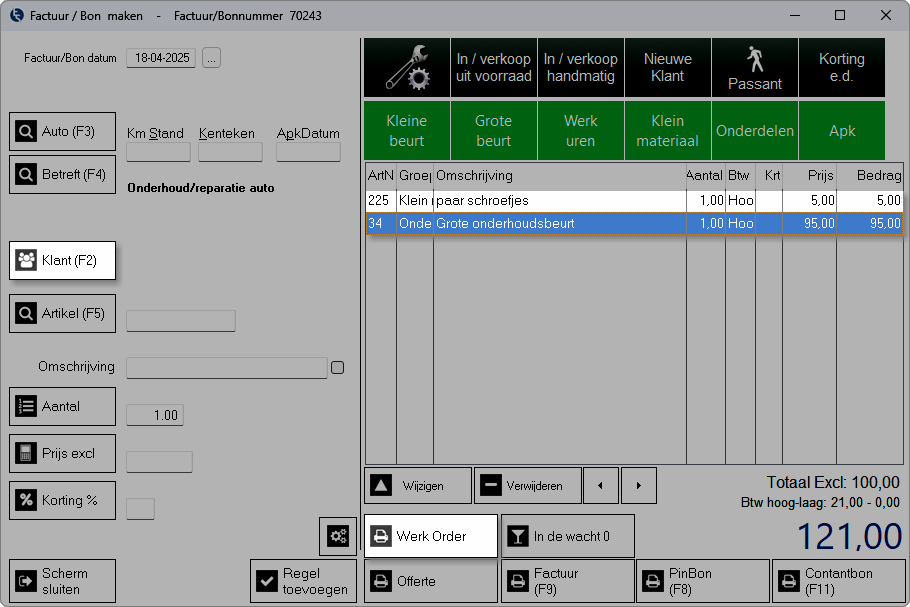Select In / verkoop uit voorraad
910x607 pixels.
[493, 67]
